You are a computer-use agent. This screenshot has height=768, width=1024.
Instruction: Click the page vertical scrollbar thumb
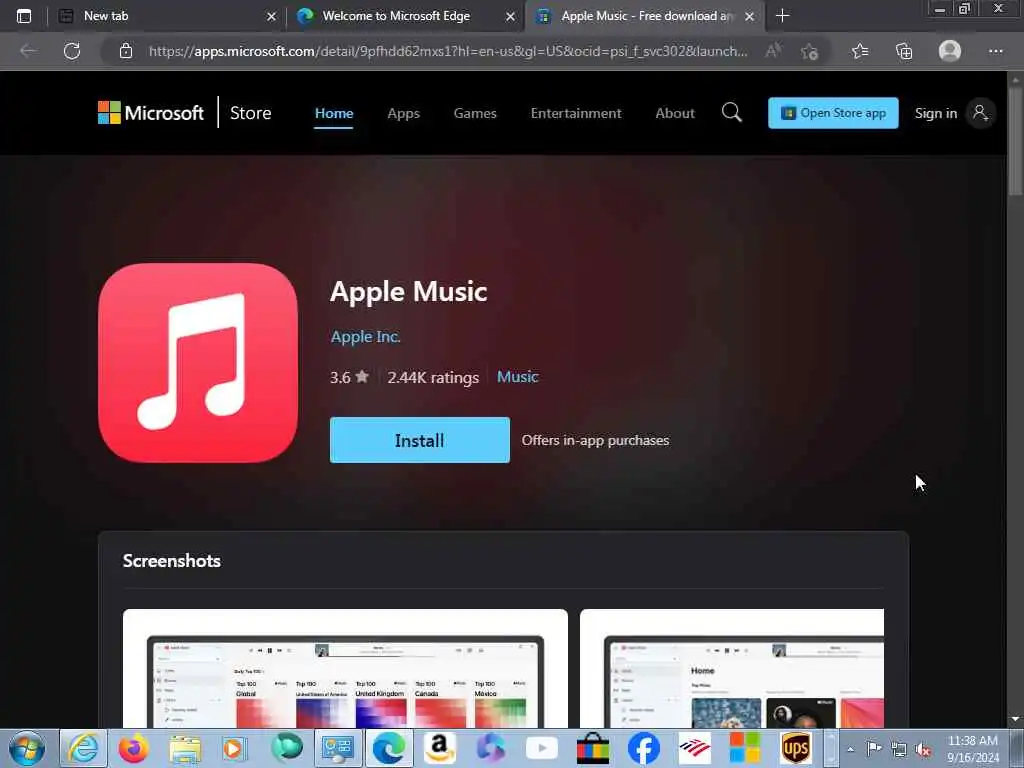[1015, 140]
